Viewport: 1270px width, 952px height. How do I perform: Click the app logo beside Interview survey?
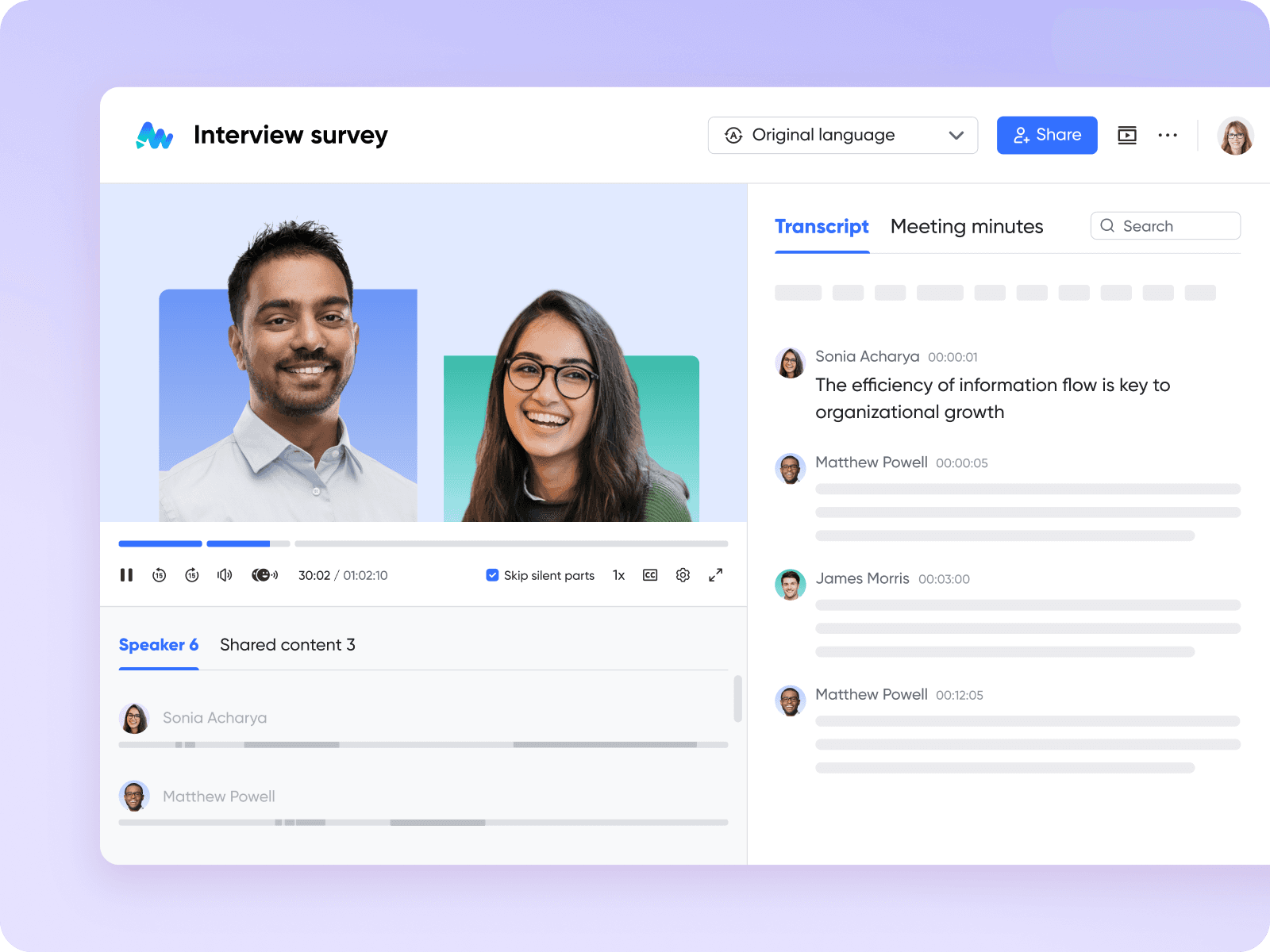[x=154, y=136]
